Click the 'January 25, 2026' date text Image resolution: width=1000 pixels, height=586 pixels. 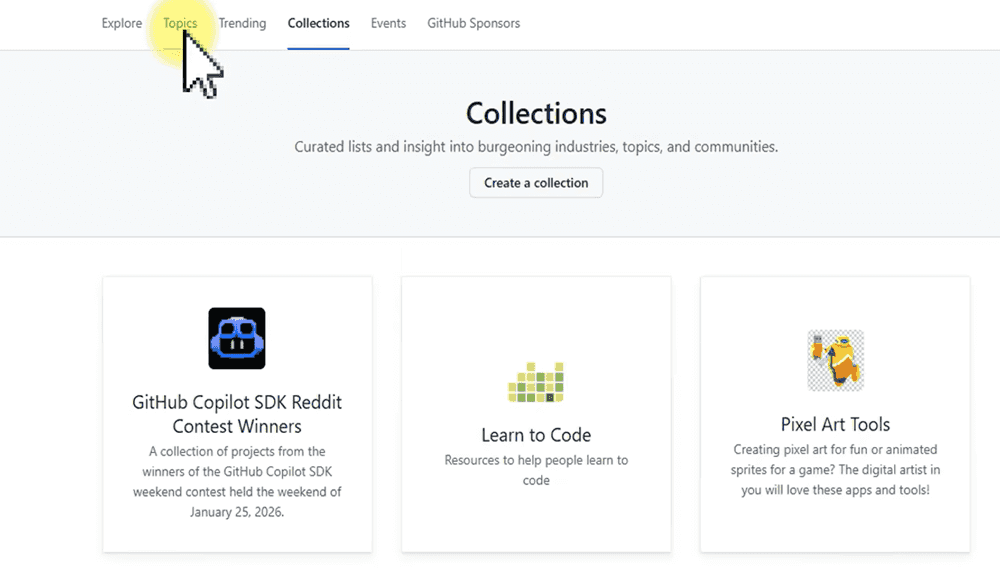[237, 511]
